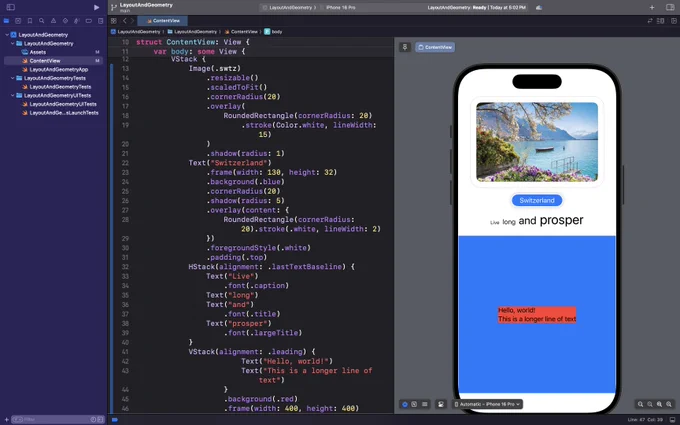This screenshot has height=425, width=680.
Task: Toggle the source-control status filter in navigator
Action: coord(100,419)
